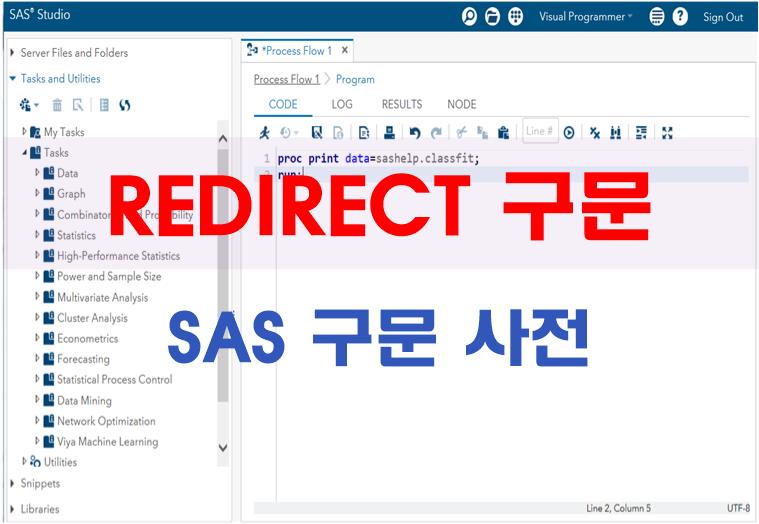Expand the Snippets section

pos(12,483)
